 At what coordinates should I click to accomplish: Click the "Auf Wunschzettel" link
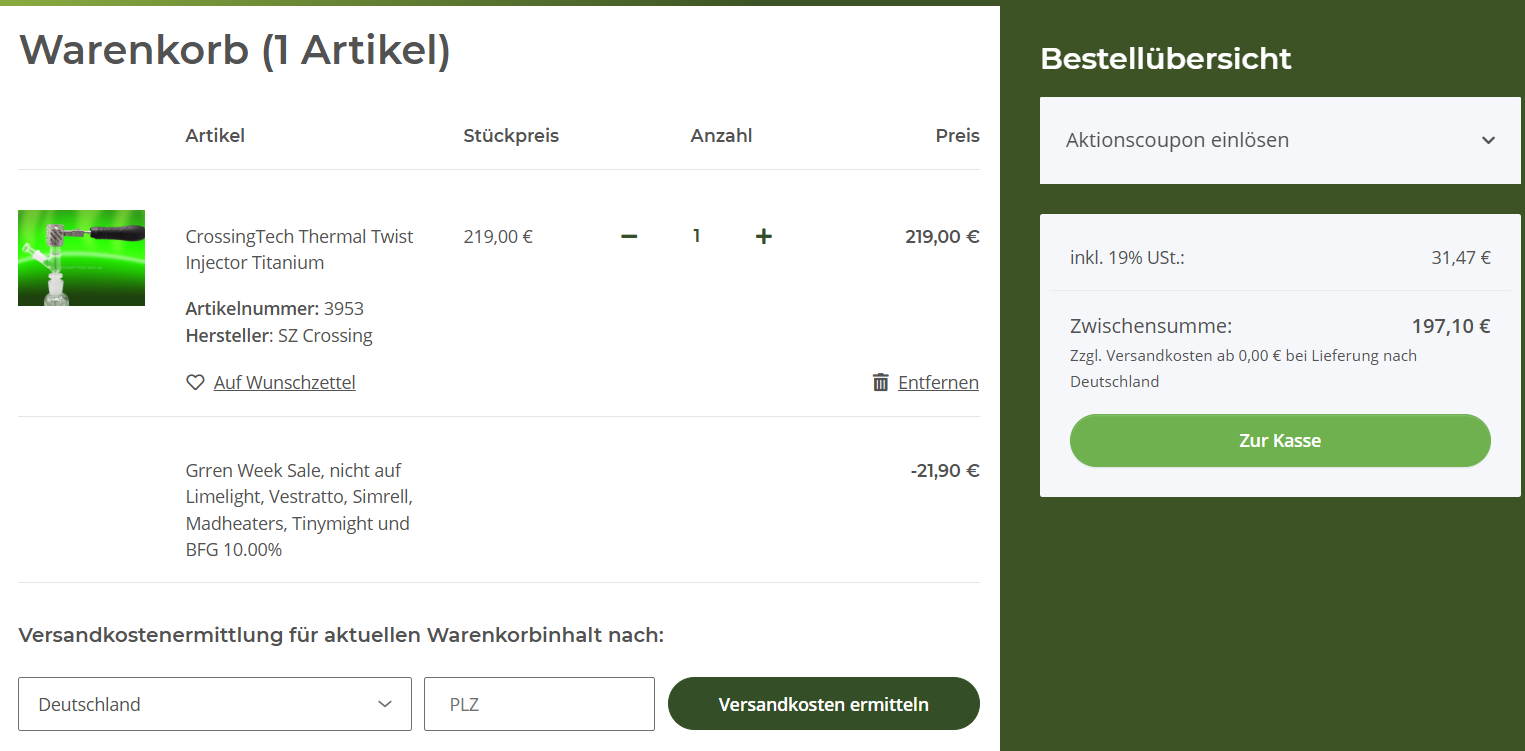[x=285, y=382]
